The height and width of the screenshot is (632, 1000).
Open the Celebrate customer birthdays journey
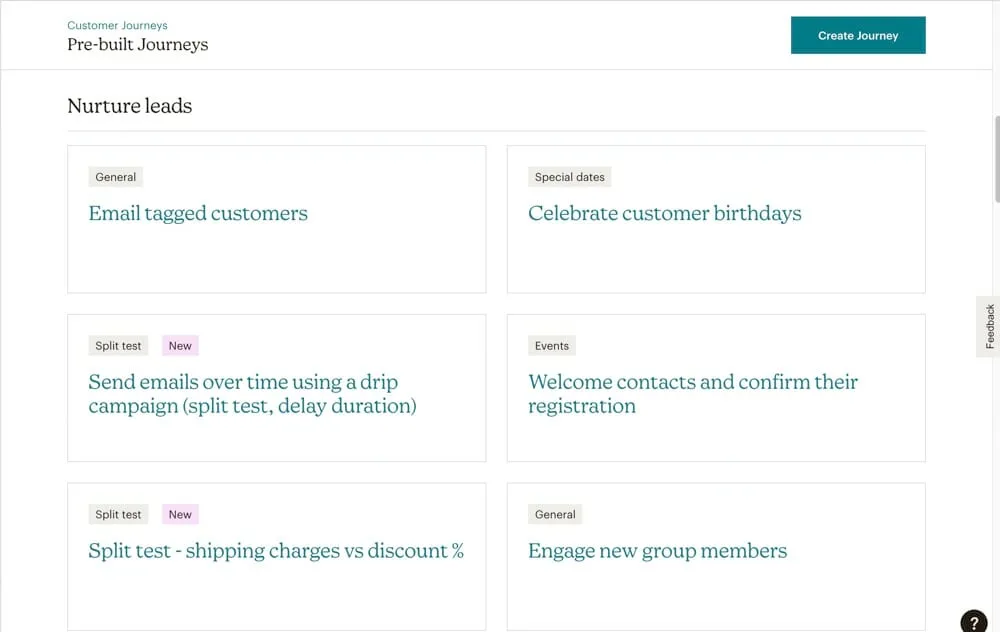(x=664, y=213)
